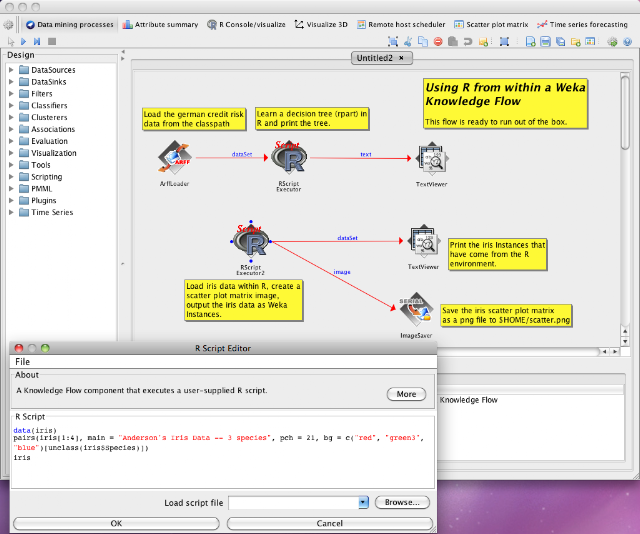This screenshot has width=640, height=534.
Task: Expand Classifiers folder
Action: tap(11, 105)
